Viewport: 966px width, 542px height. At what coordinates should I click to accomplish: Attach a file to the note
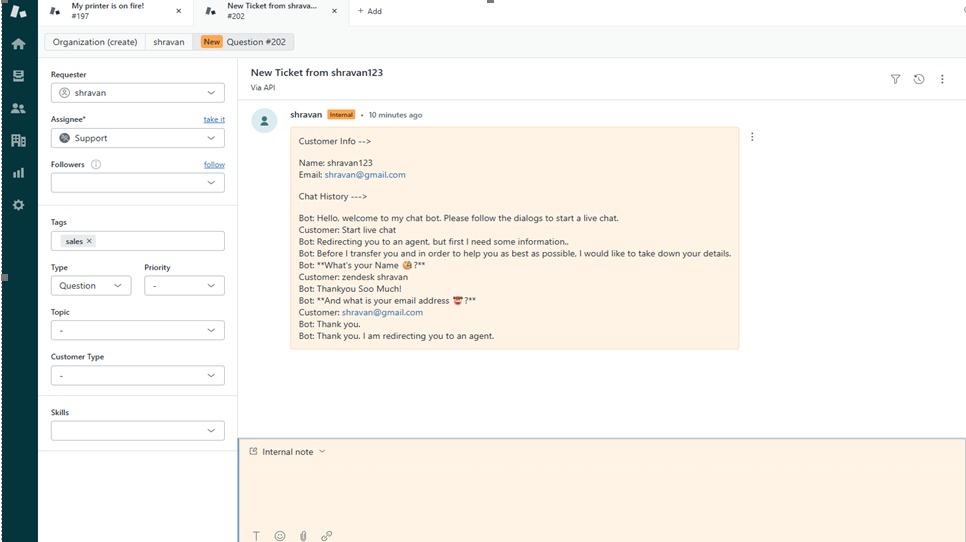click(x=303, y=536)
